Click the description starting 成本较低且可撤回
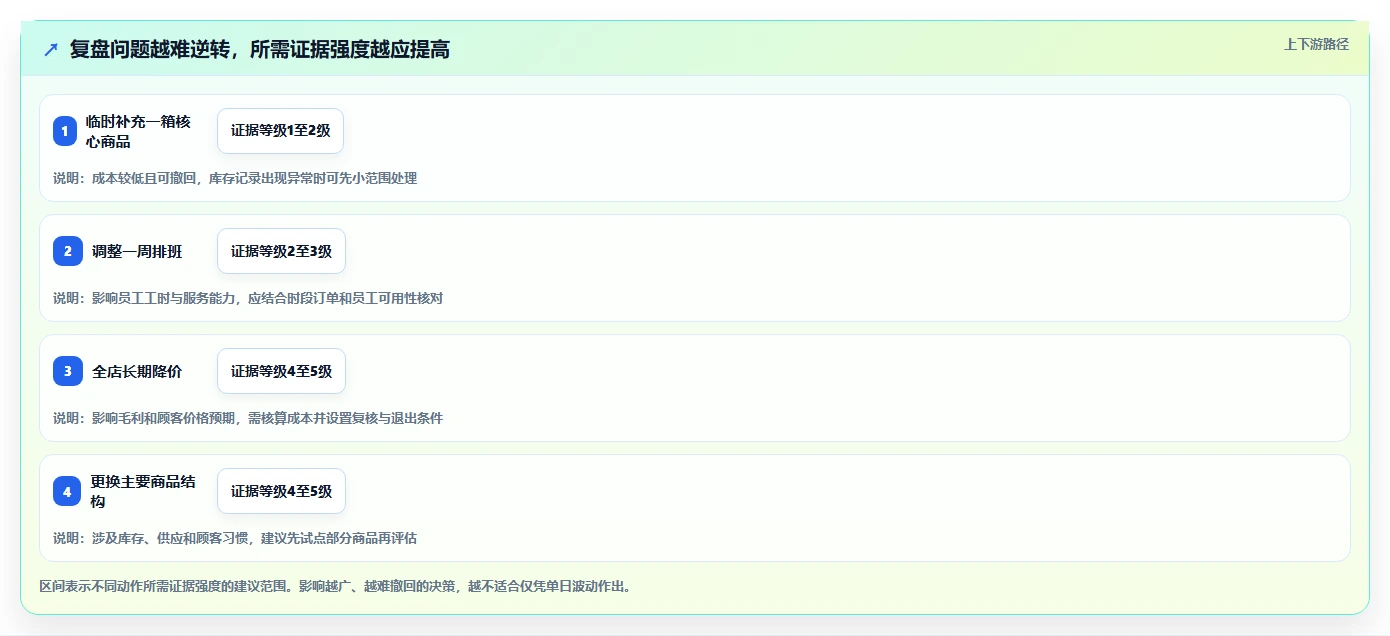1390x636 pixels. (x=235, y=178)
